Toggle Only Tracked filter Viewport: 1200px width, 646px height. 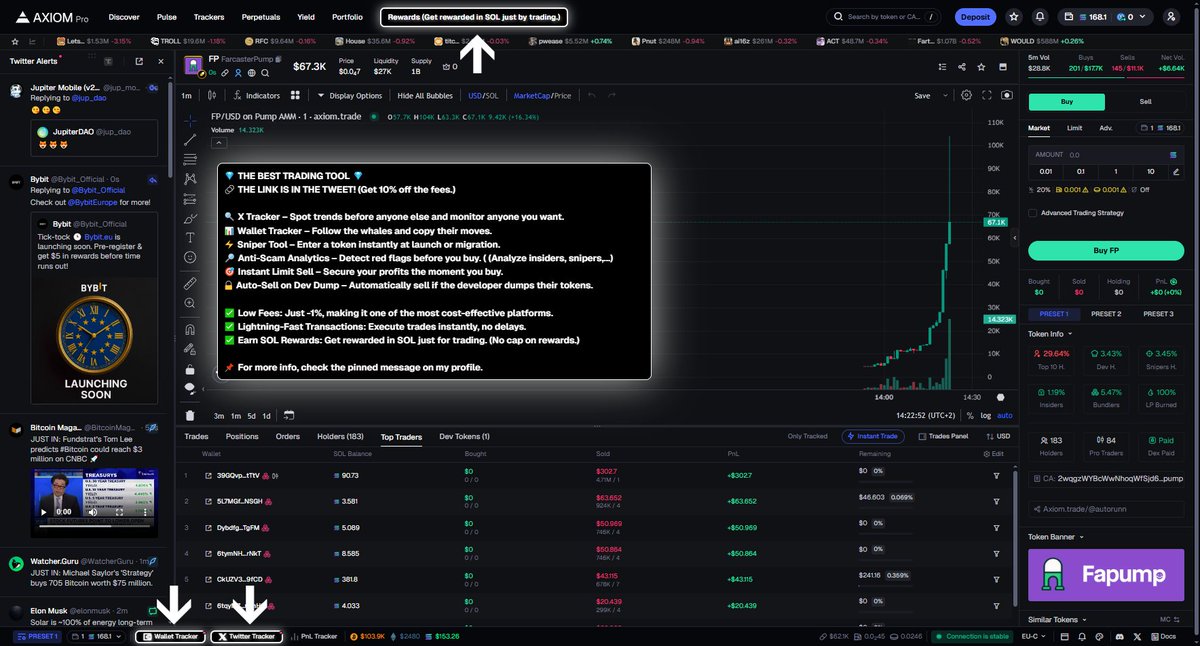click(x=807, y=436)
